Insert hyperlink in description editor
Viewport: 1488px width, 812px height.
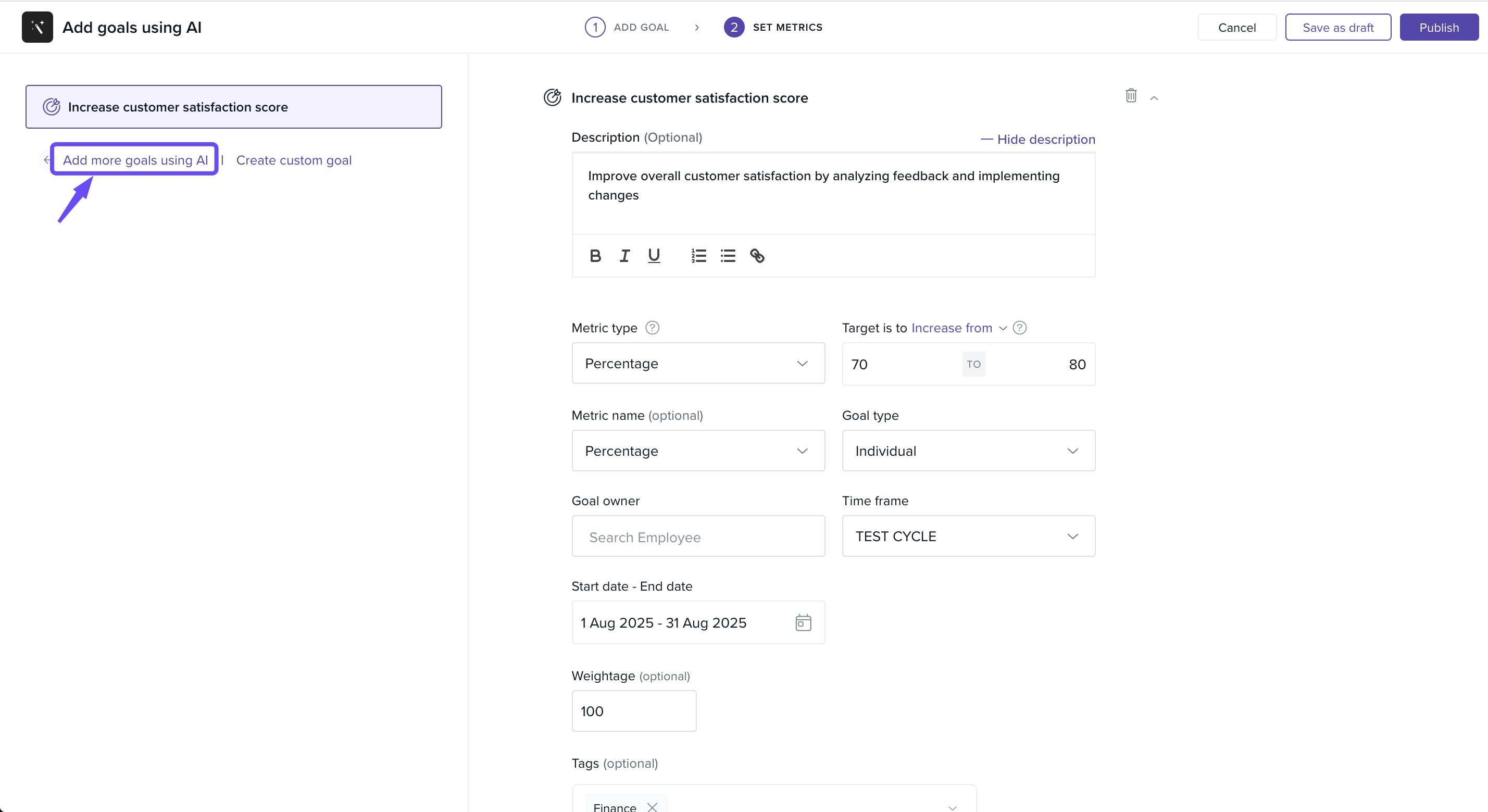click(x=757, y=256)
